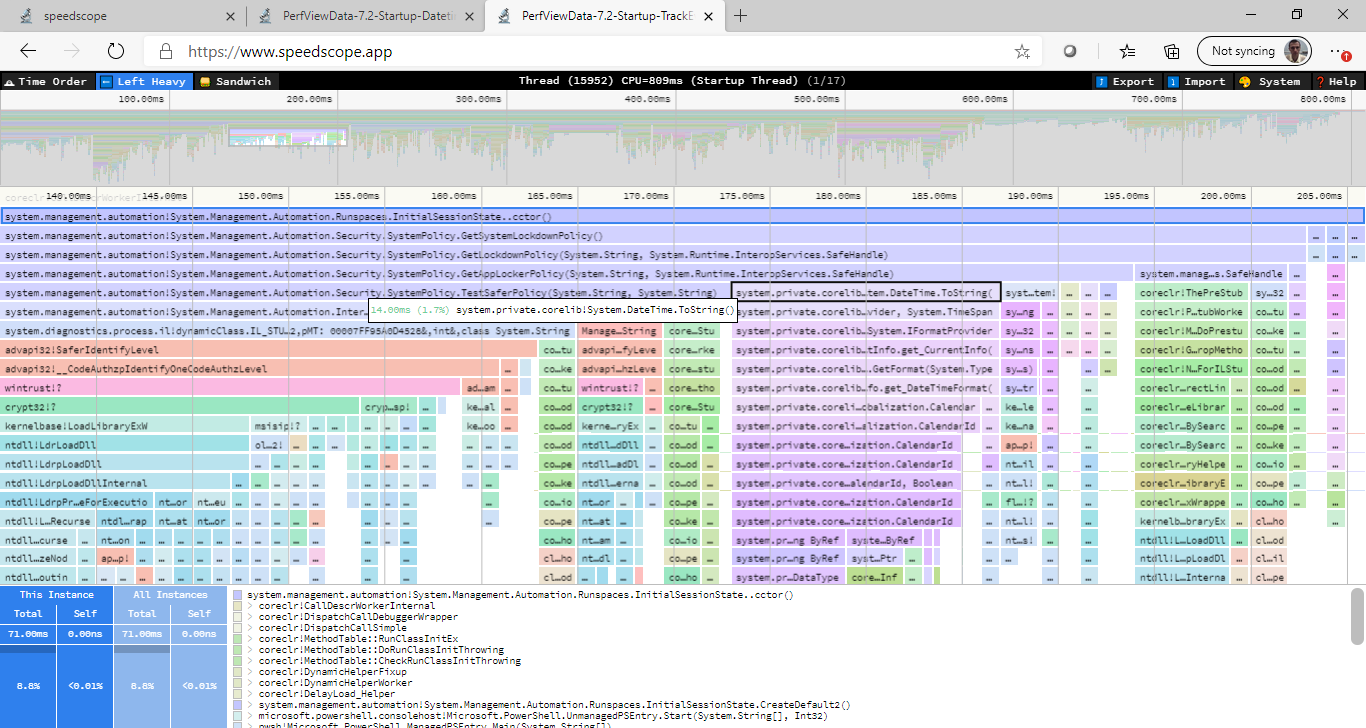This screenshot has width=1366, height=728.
Task: Select the Left Heavy view
Action: point(144,81)
